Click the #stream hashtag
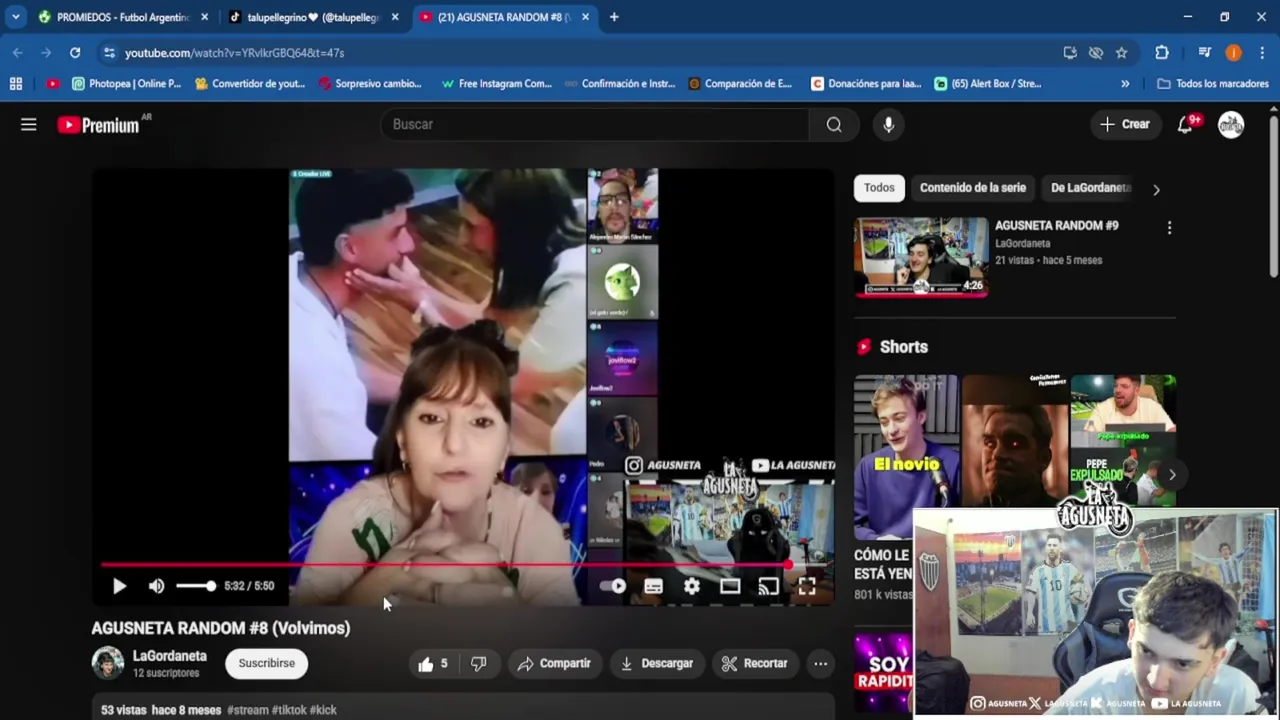Screen dimensions: 1280x720 (248, 710)
